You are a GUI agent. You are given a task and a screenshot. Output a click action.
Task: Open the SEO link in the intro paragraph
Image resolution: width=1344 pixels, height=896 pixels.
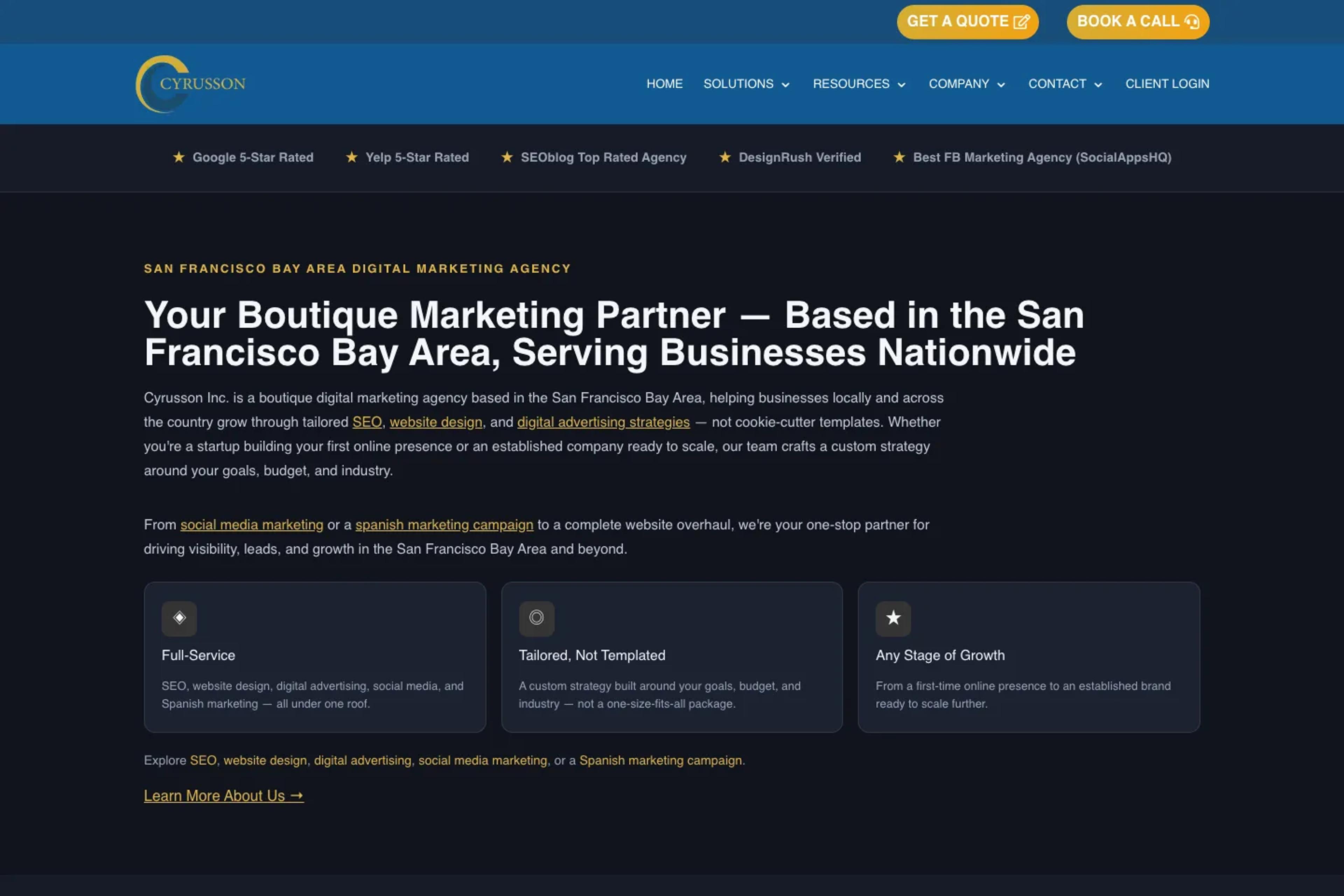pyautogui.click(x=367, y=422)
